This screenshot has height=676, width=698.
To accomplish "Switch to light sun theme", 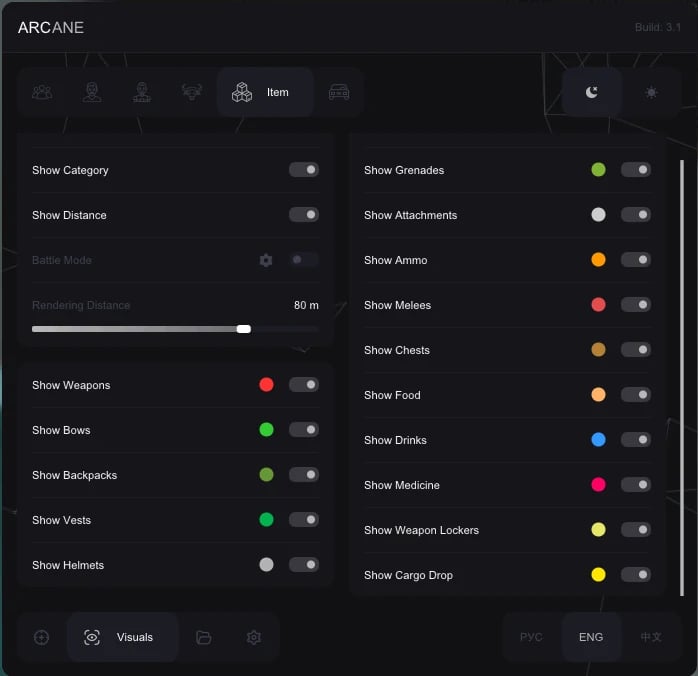I will [651, 92].
